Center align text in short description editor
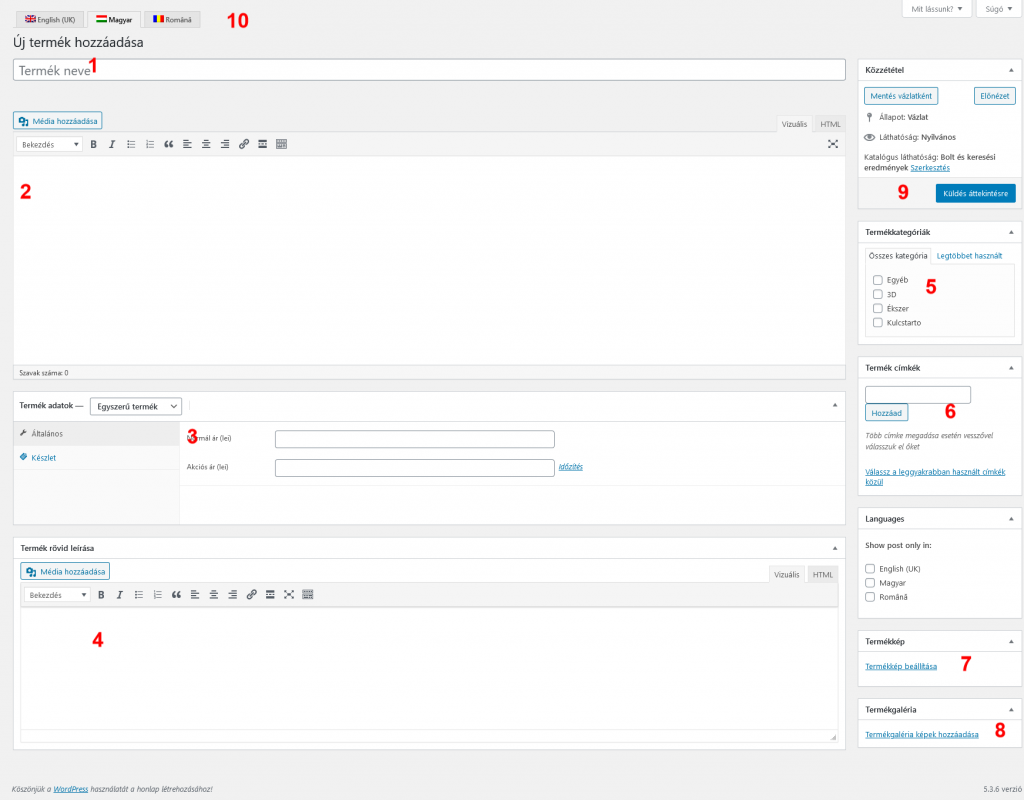The image size is (1024, 800). coord(213,594)
